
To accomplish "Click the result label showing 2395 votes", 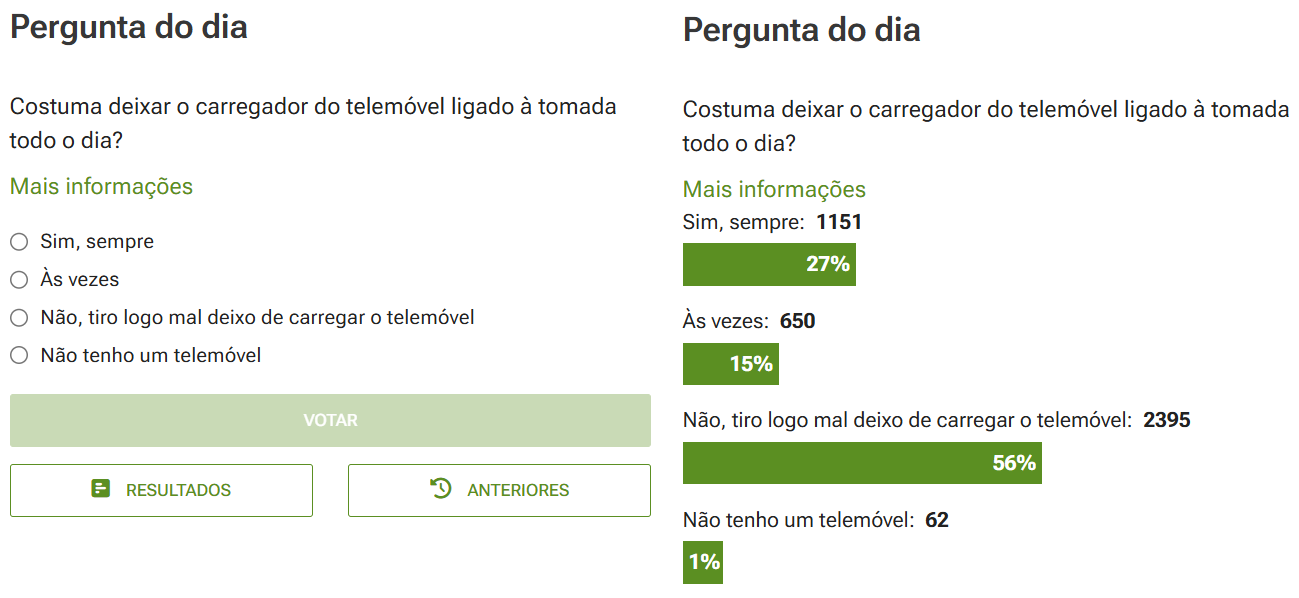I will tap(936, 420).
